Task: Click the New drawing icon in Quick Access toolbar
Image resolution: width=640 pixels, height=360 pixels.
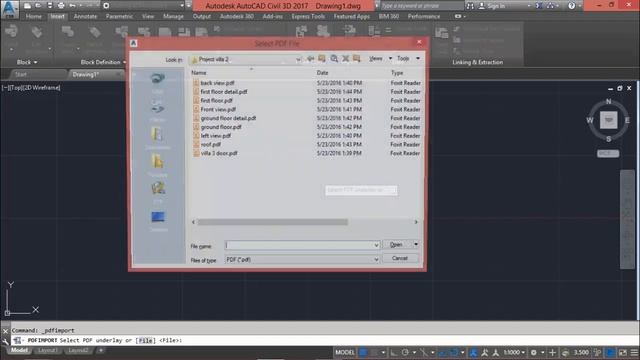Action: click(27, 6)
